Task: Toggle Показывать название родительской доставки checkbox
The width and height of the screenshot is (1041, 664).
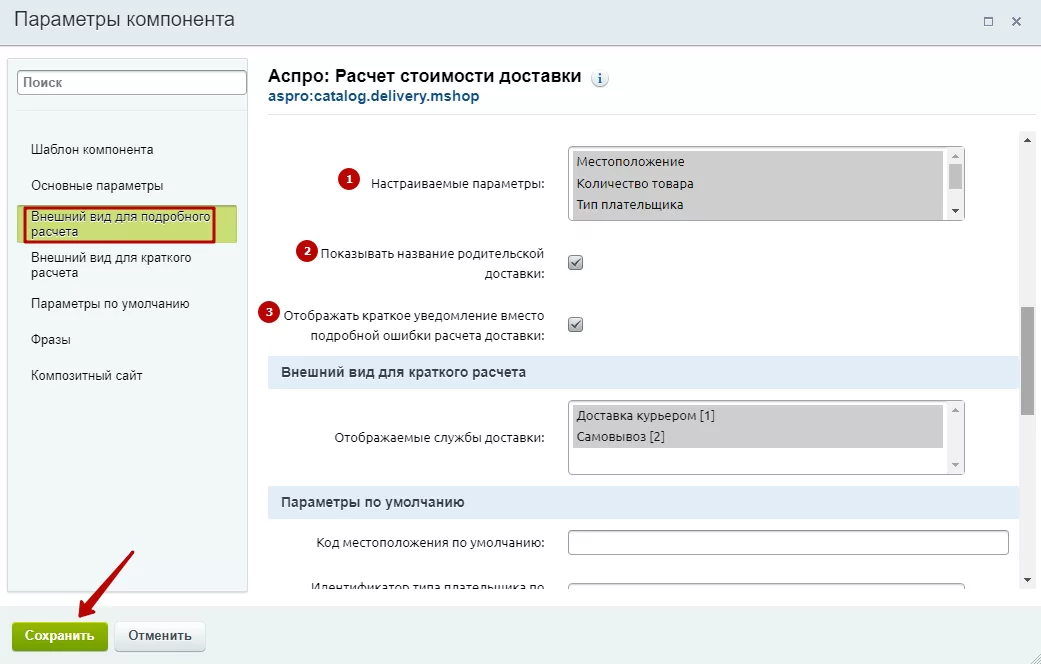Action: (576, 263)
